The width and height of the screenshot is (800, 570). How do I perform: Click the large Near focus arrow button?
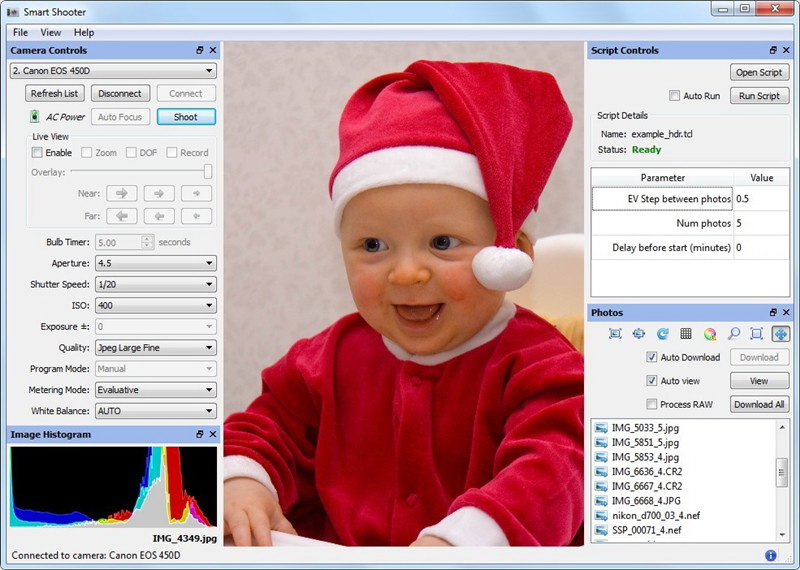coord(121,193)
